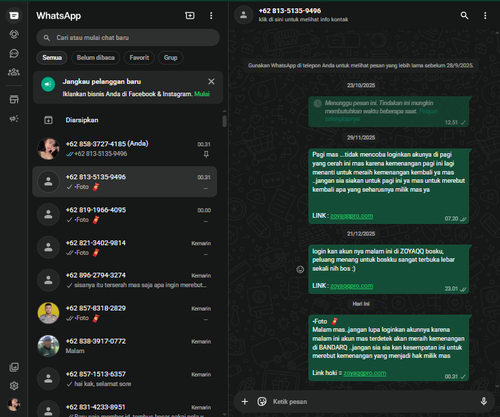Click the green megaphone icon in the banner
The image size is (500, 417).
tap(48, 84)
